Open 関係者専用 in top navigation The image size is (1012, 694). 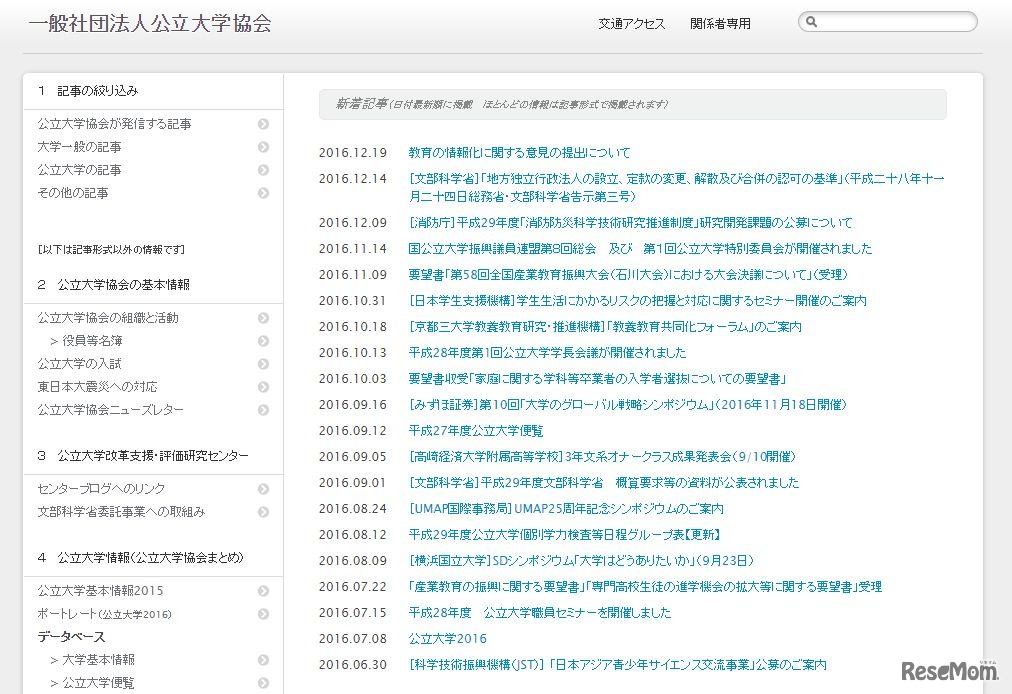[720, 24]
